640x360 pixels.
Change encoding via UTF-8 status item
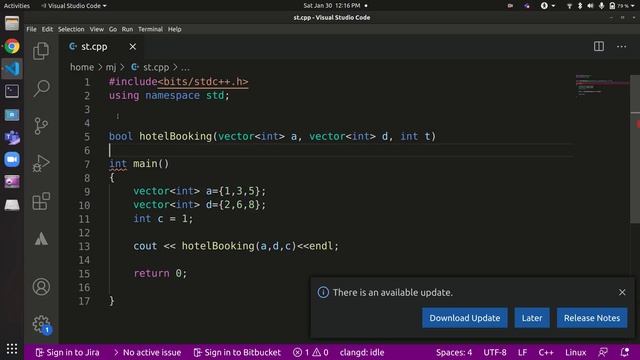point(495,352)
